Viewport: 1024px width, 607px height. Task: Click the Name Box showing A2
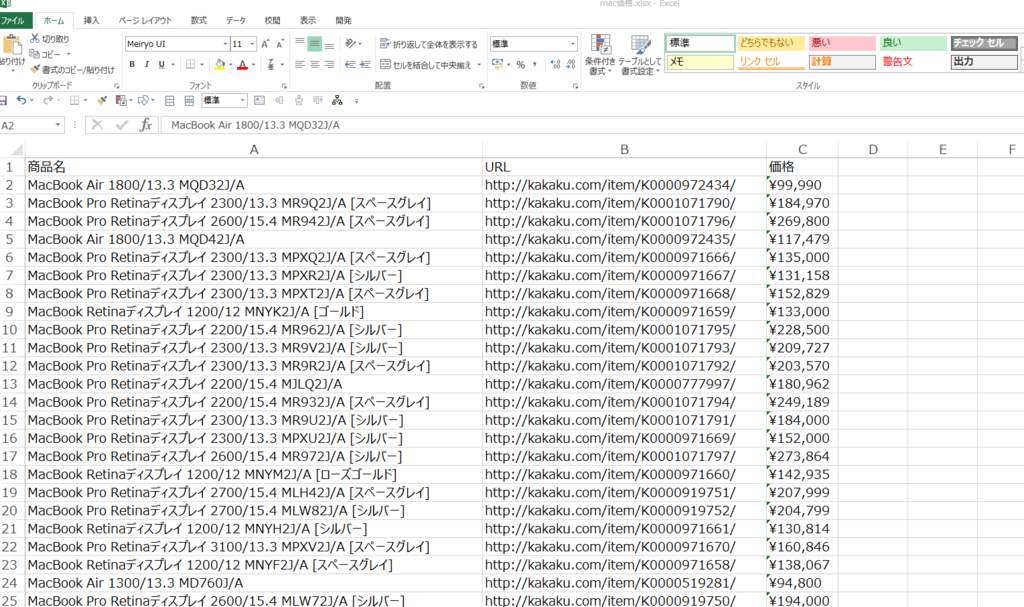coord(31,125)
